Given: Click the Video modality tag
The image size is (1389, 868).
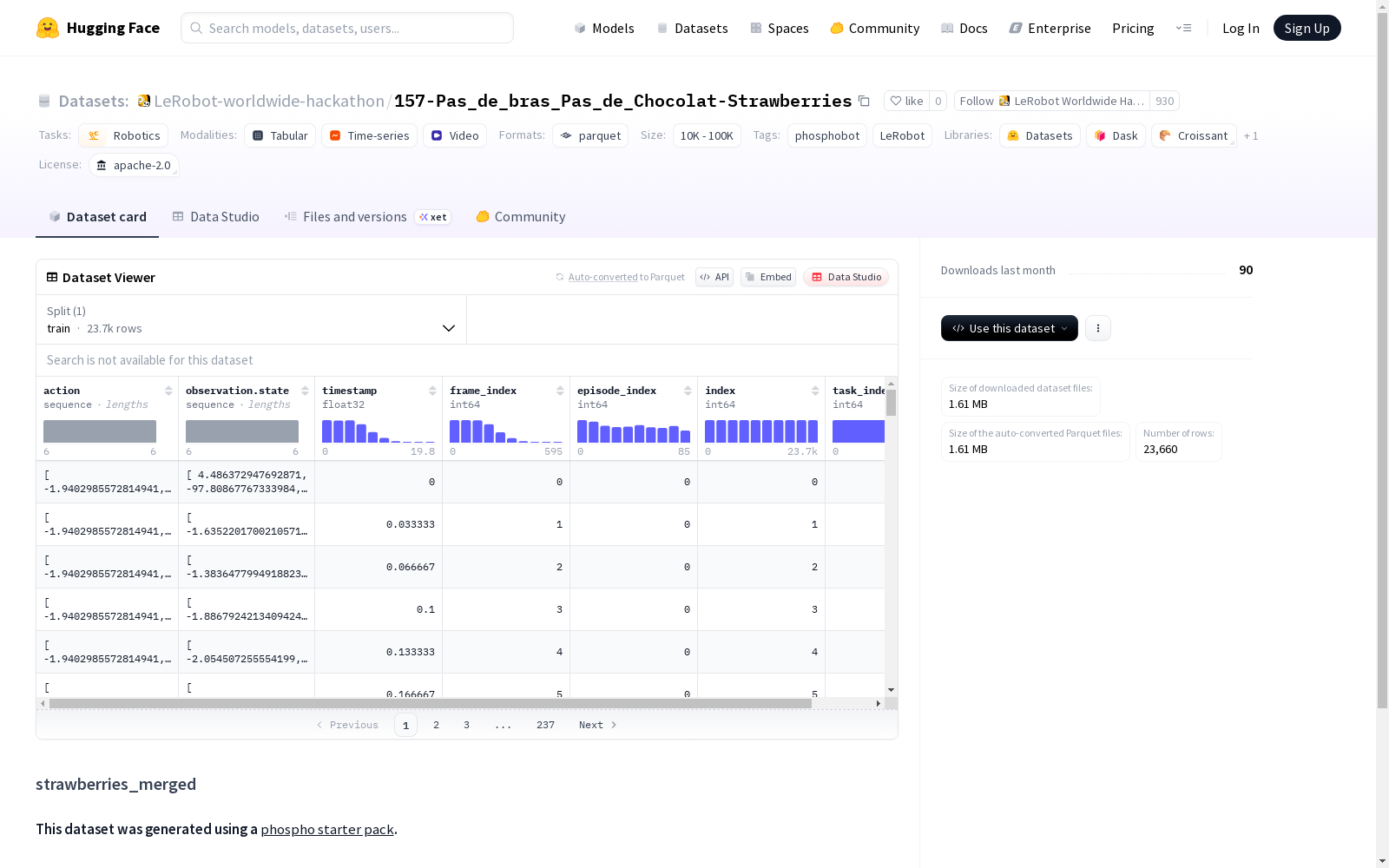Looking at the screenshot, I should [x=455, y=135].
